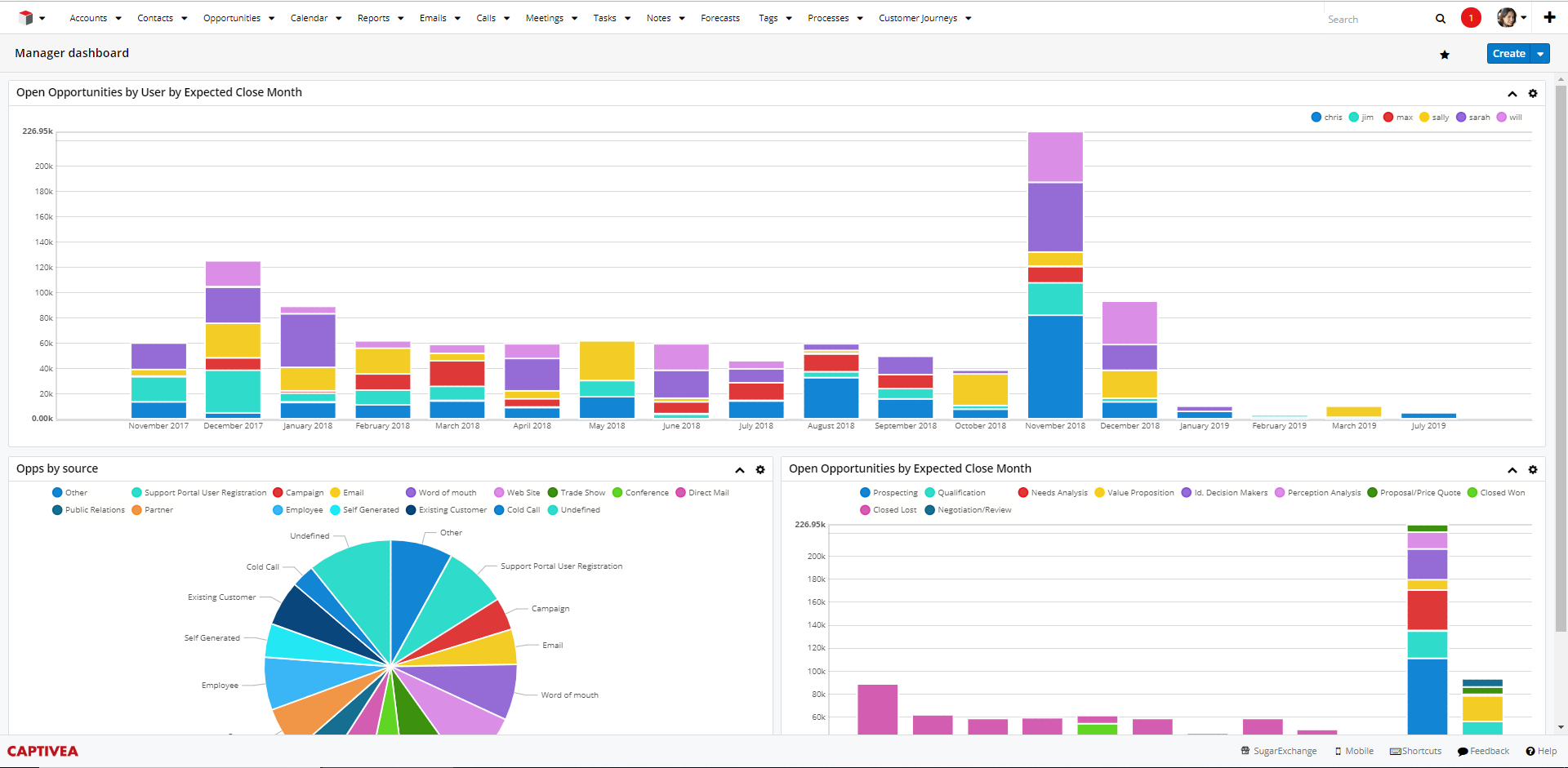1568x768 pixels.
Task: Toggle the chris series in legend
Action: point(1326,118)
